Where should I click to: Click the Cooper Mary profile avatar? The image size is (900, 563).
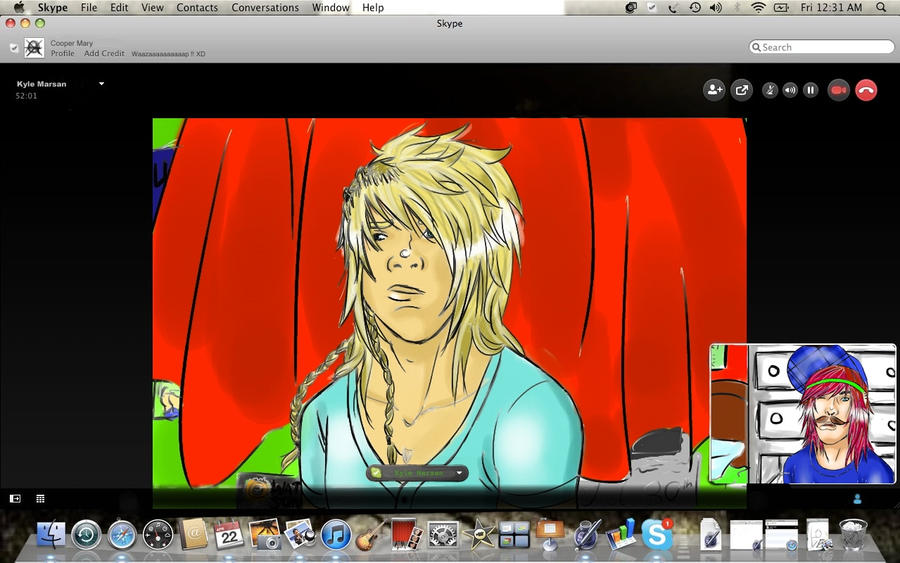click(34, 48)
